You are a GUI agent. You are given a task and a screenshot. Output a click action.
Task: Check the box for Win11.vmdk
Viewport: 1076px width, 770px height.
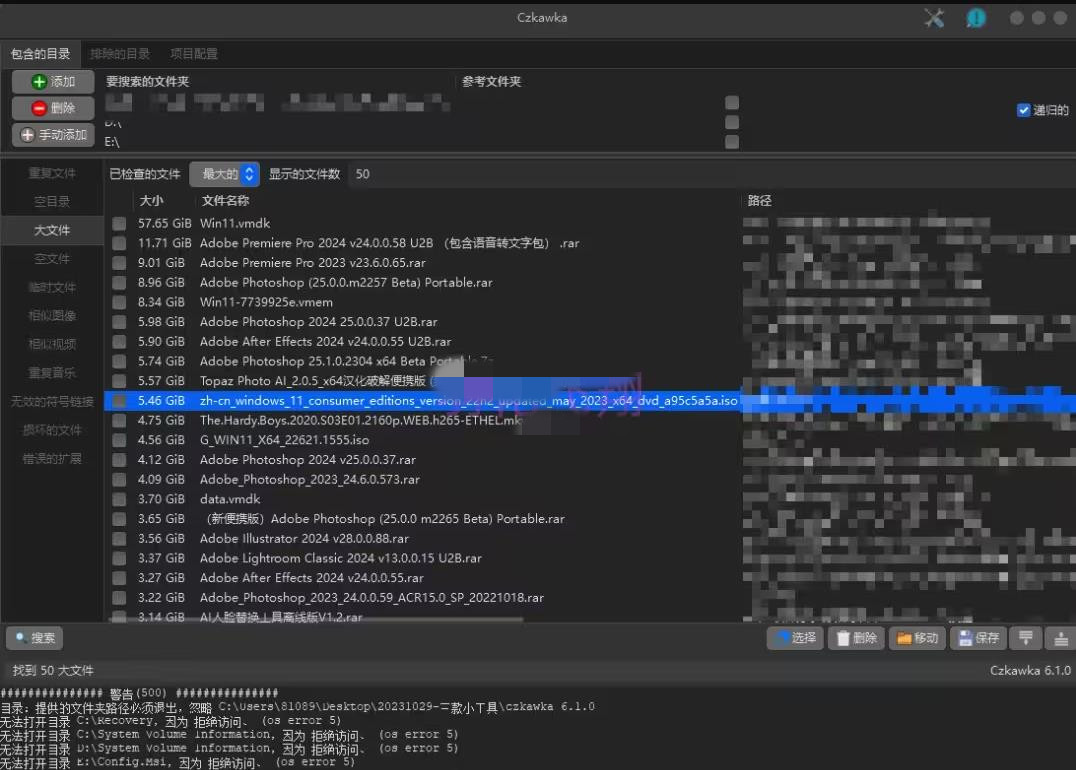(120, 224)
